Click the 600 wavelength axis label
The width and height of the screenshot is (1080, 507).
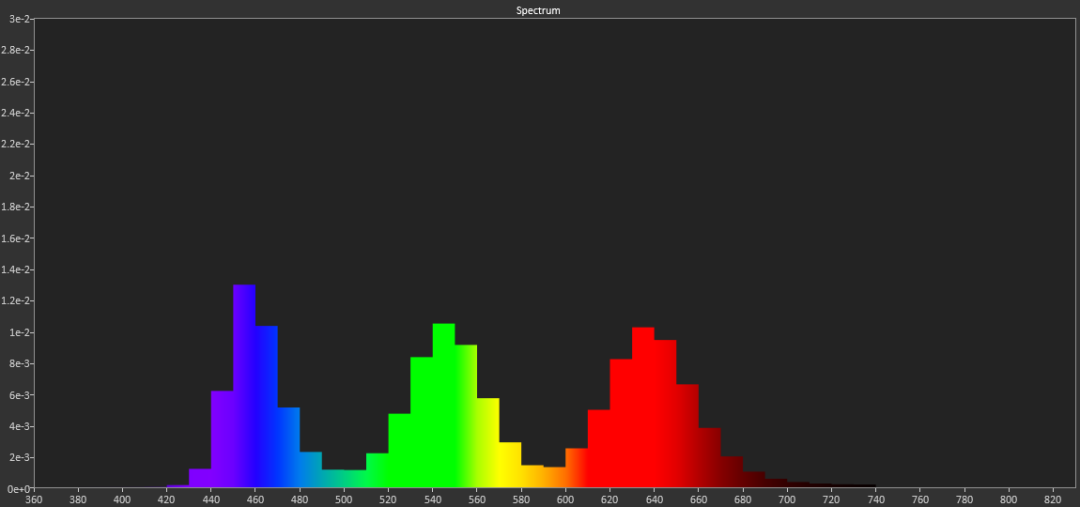click(x=565, y=499)
